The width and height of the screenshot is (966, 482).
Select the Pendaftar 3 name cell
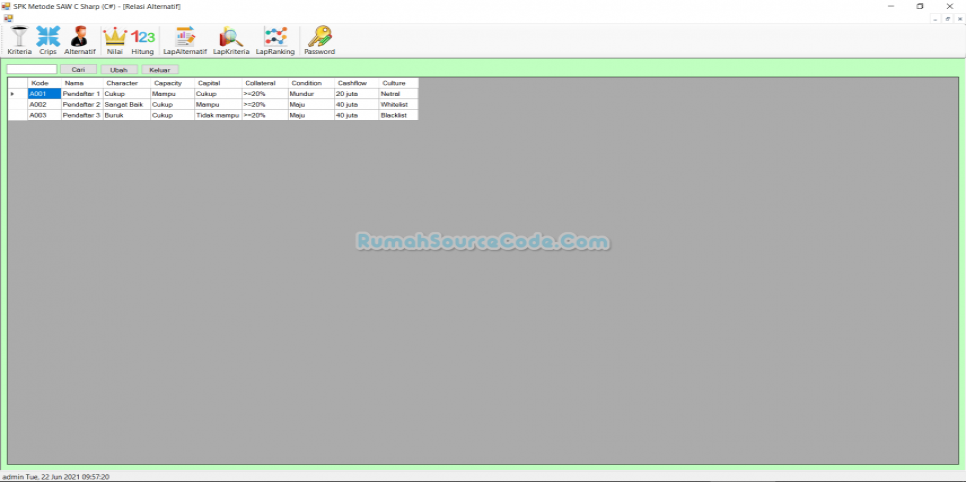(81, 115)
